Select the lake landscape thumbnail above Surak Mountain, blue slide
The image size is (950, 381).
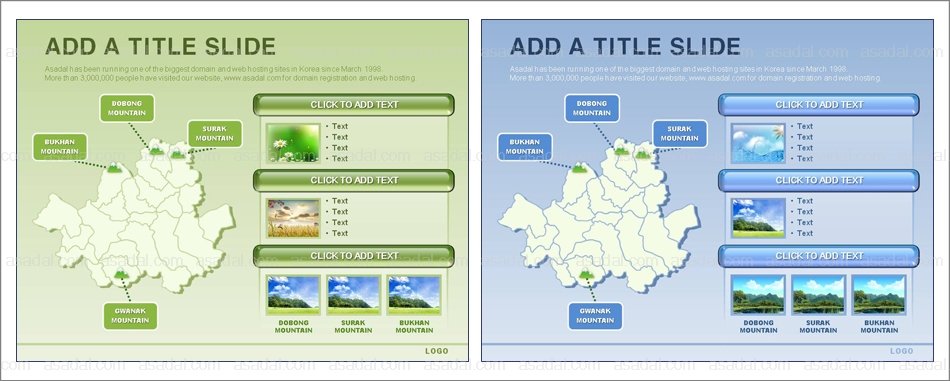tap(819, 295)
